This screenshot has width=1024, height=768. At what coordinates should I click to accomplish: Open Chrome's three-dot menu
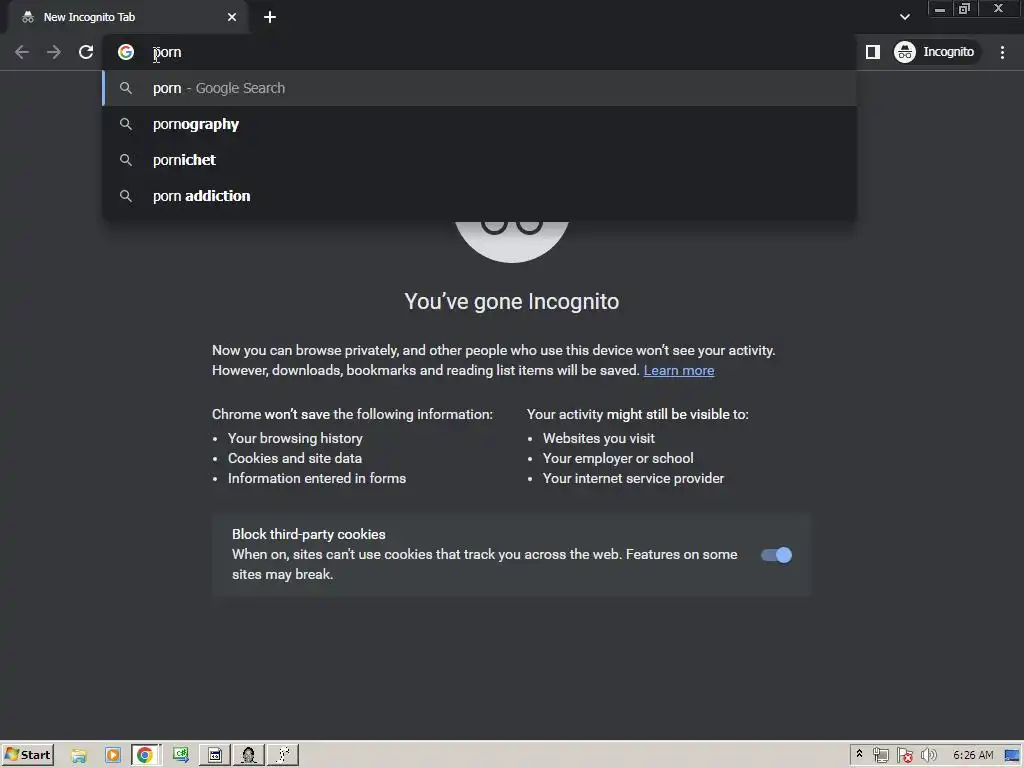(1002, 52)
